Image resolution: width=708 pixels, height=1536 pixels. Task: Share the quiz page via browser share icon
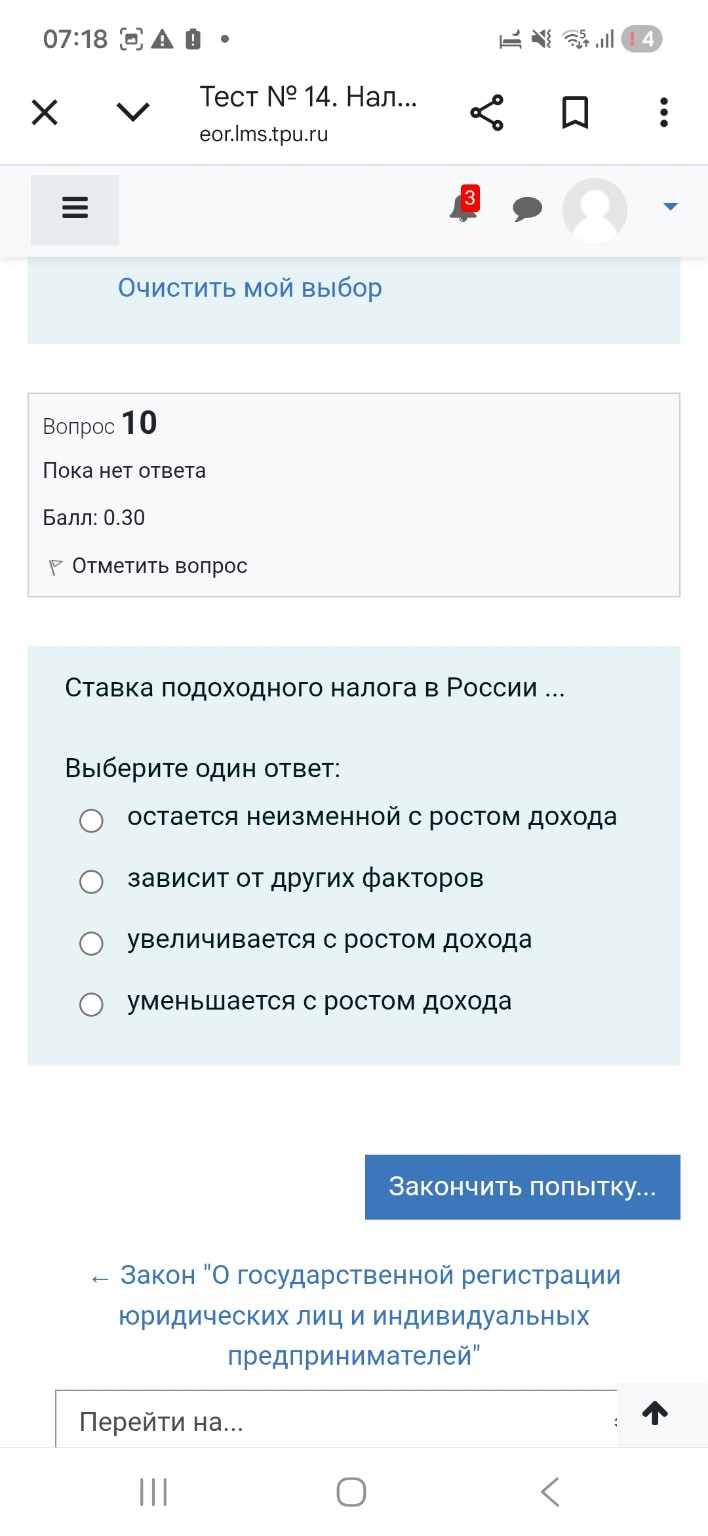(487, 112)
